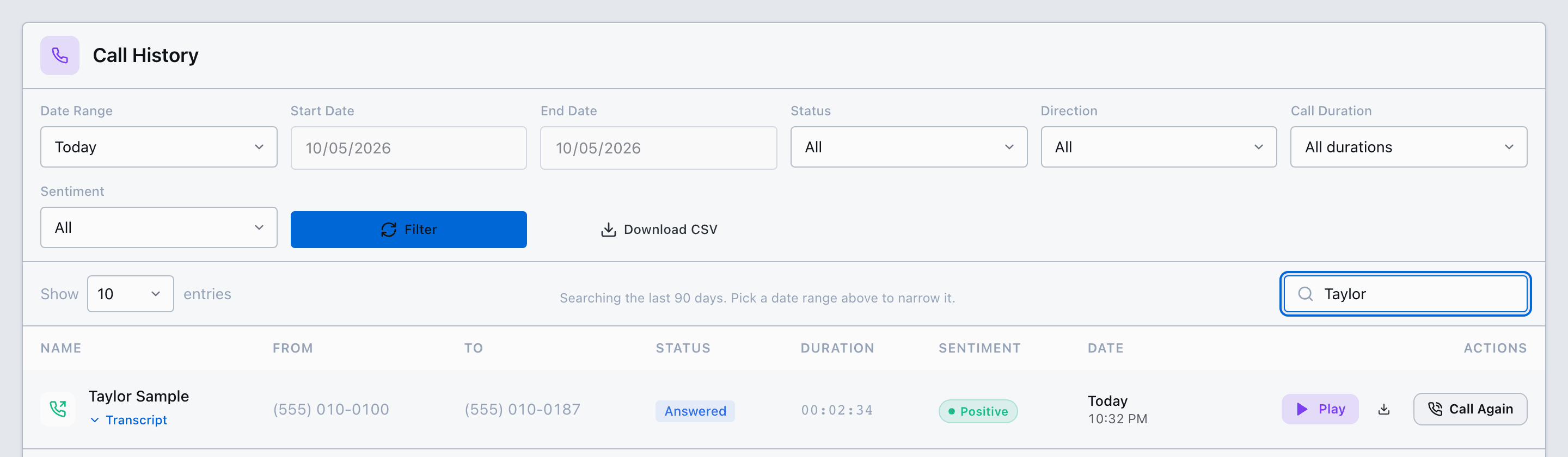1568x457 pixels.
Task: Focus the Start Date field
Action: point(408,148)
